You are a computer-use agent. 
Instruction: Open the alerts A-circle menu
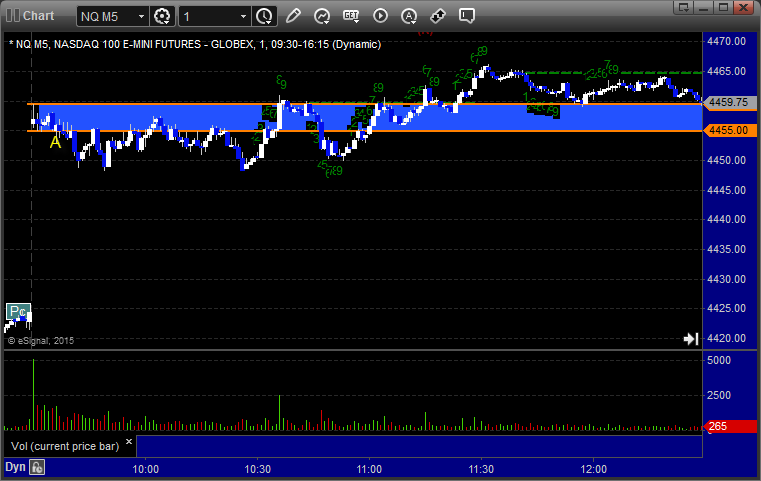coord(409,16)
